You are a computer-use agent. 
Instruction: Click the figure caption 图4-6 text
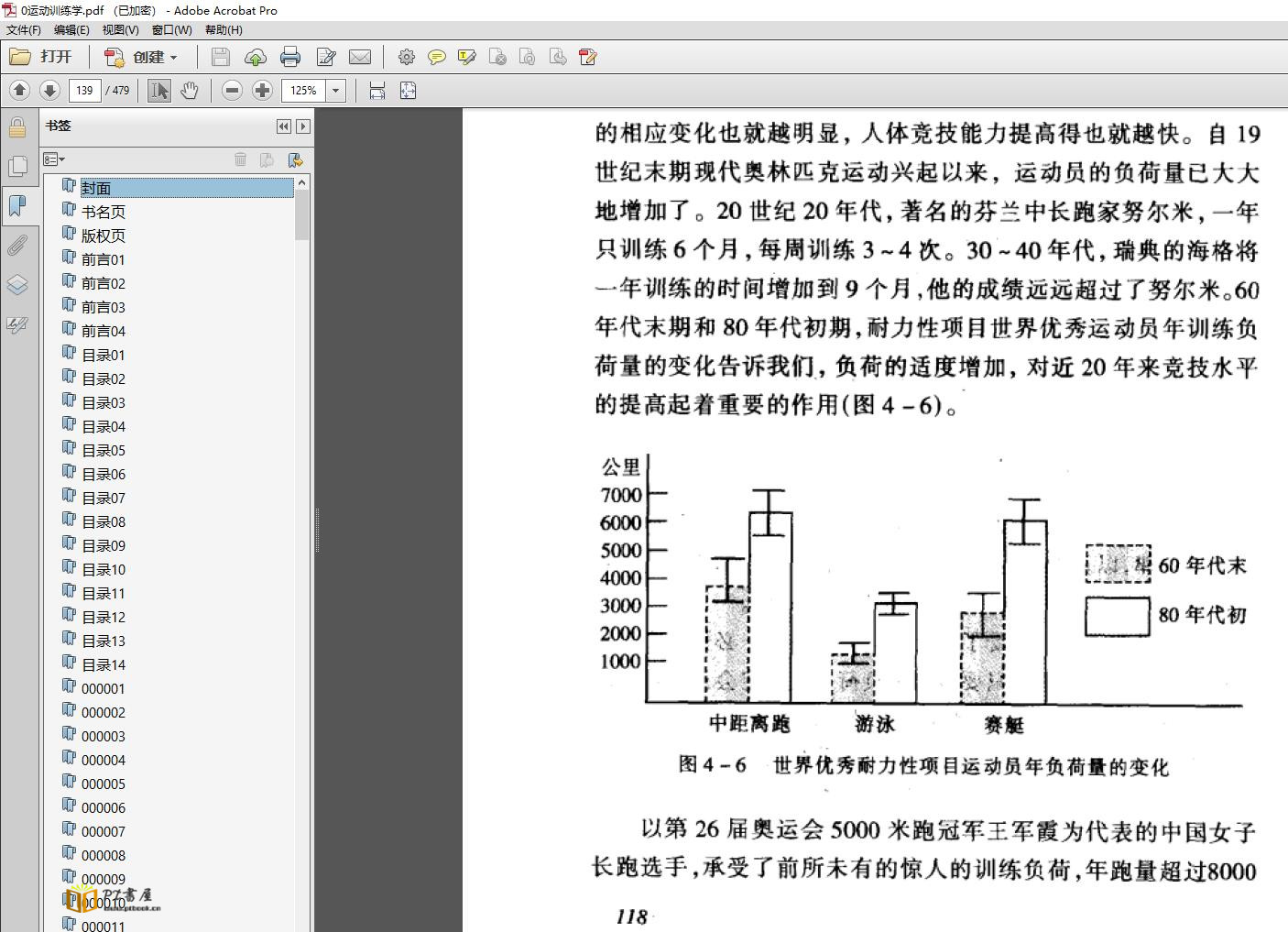click(x=923, y=765)
